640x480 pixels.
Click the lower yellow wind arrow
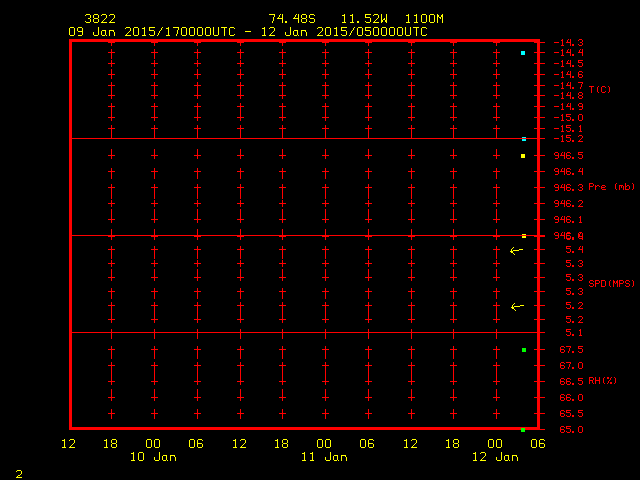point(516,307)
